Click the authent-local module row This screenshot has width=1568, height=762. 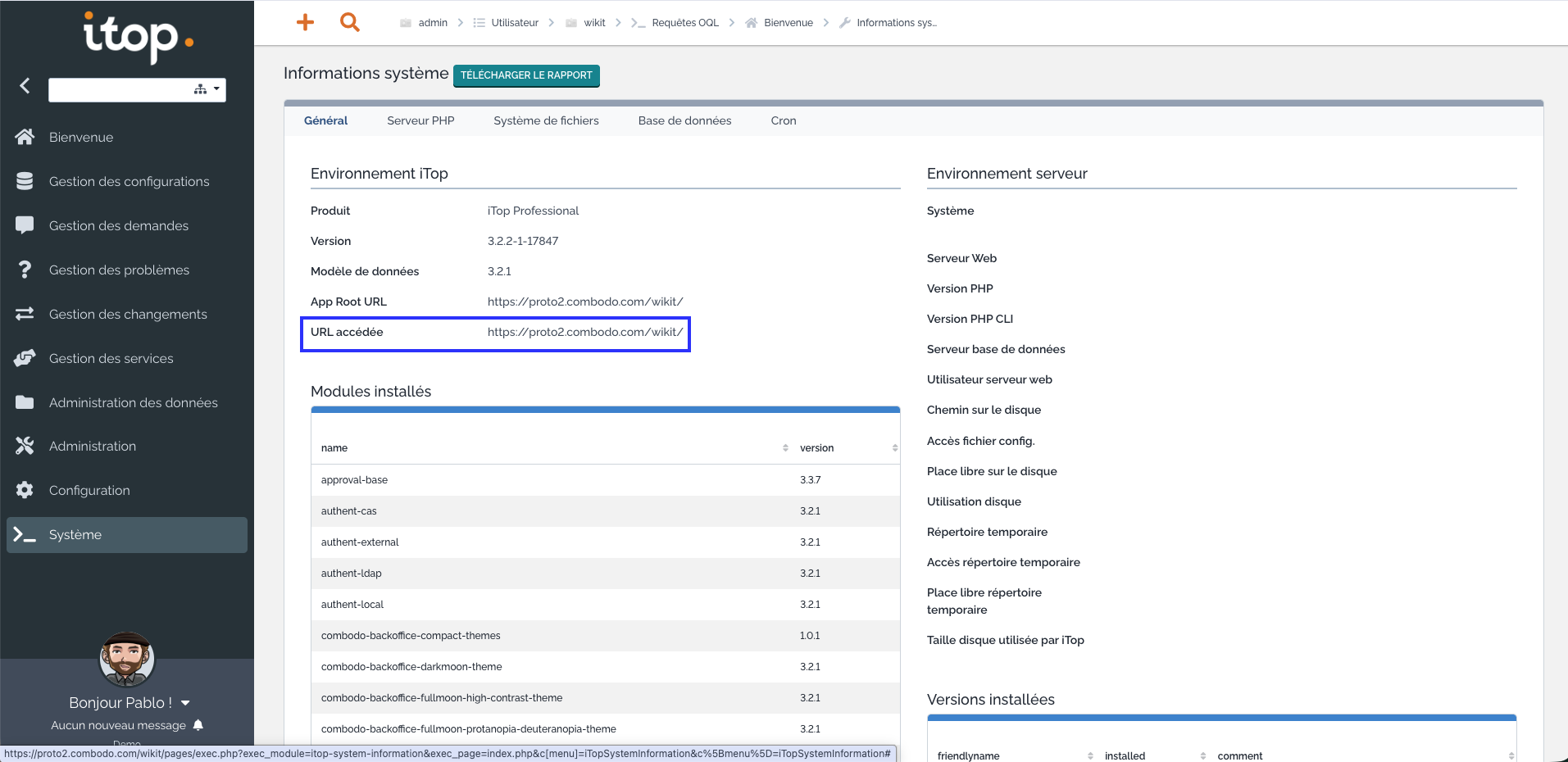pos(606,605)
